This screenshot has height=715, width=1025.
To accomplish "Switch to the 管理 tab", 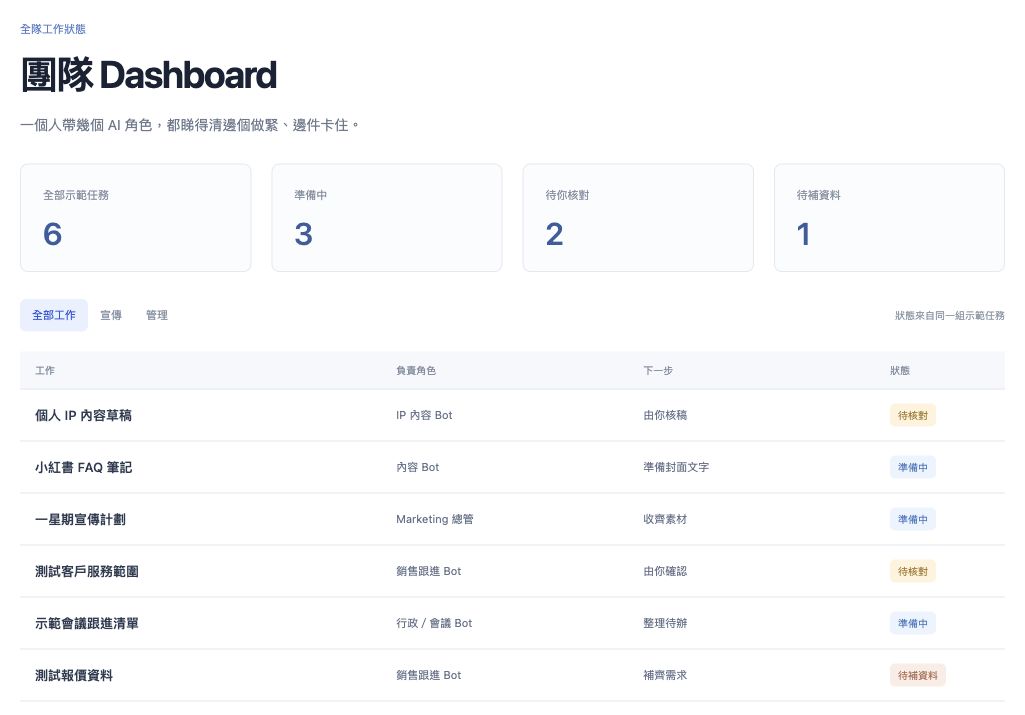I will (x=156, y=315).
